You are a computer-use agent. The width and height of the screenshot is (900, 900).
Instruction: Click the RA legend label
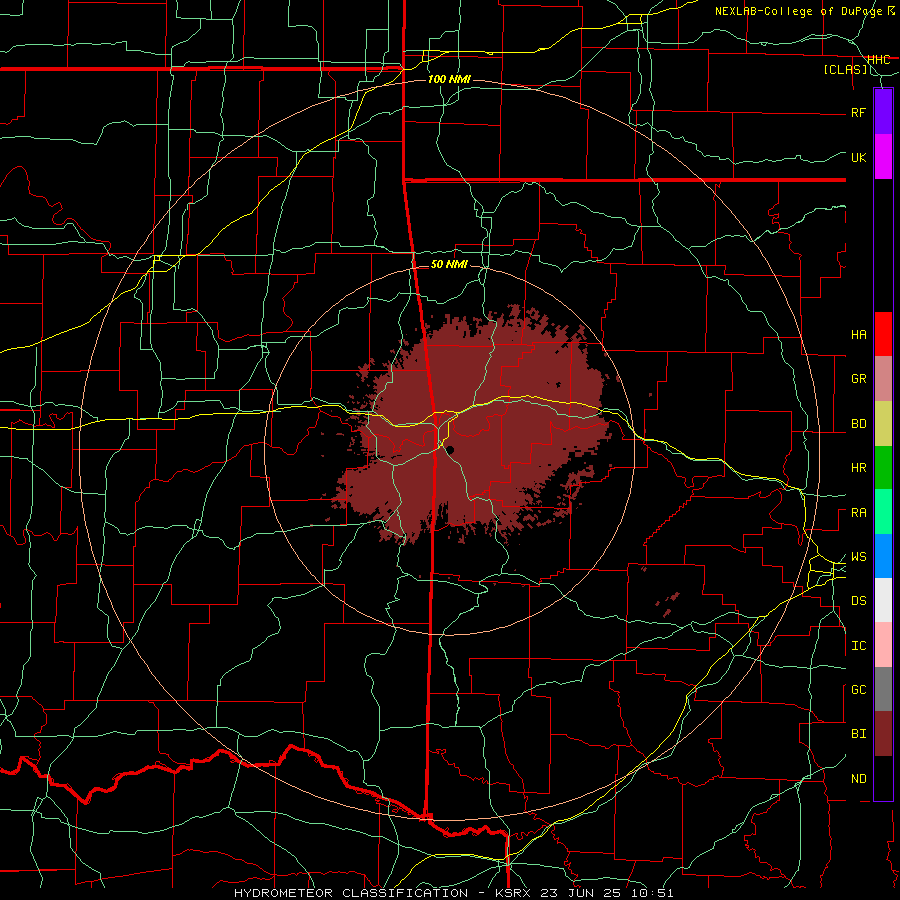coord(859,513)
